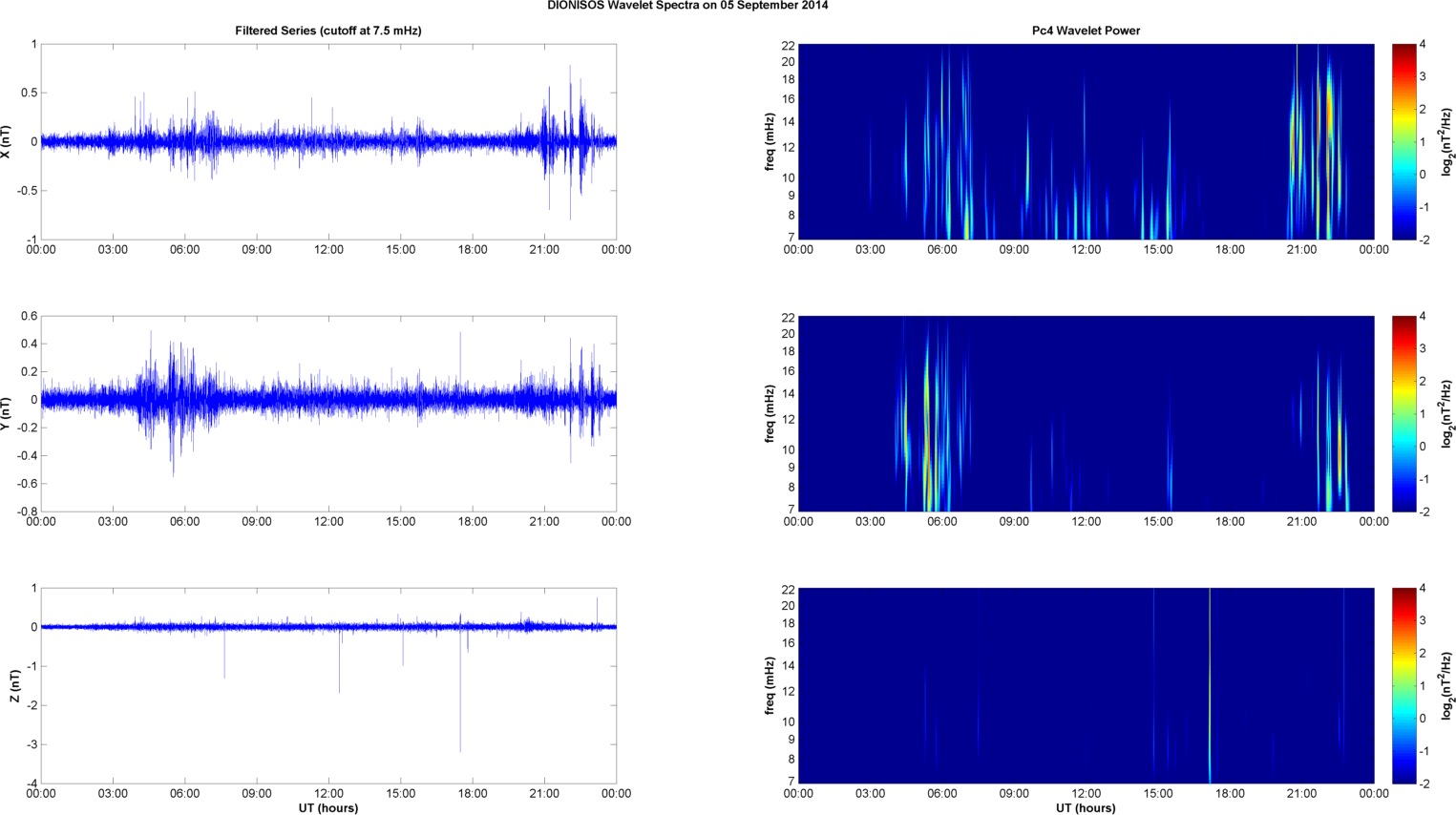
Task: Click the 21:00 tick under the top spectrogram
Action: coord(1302,249)
